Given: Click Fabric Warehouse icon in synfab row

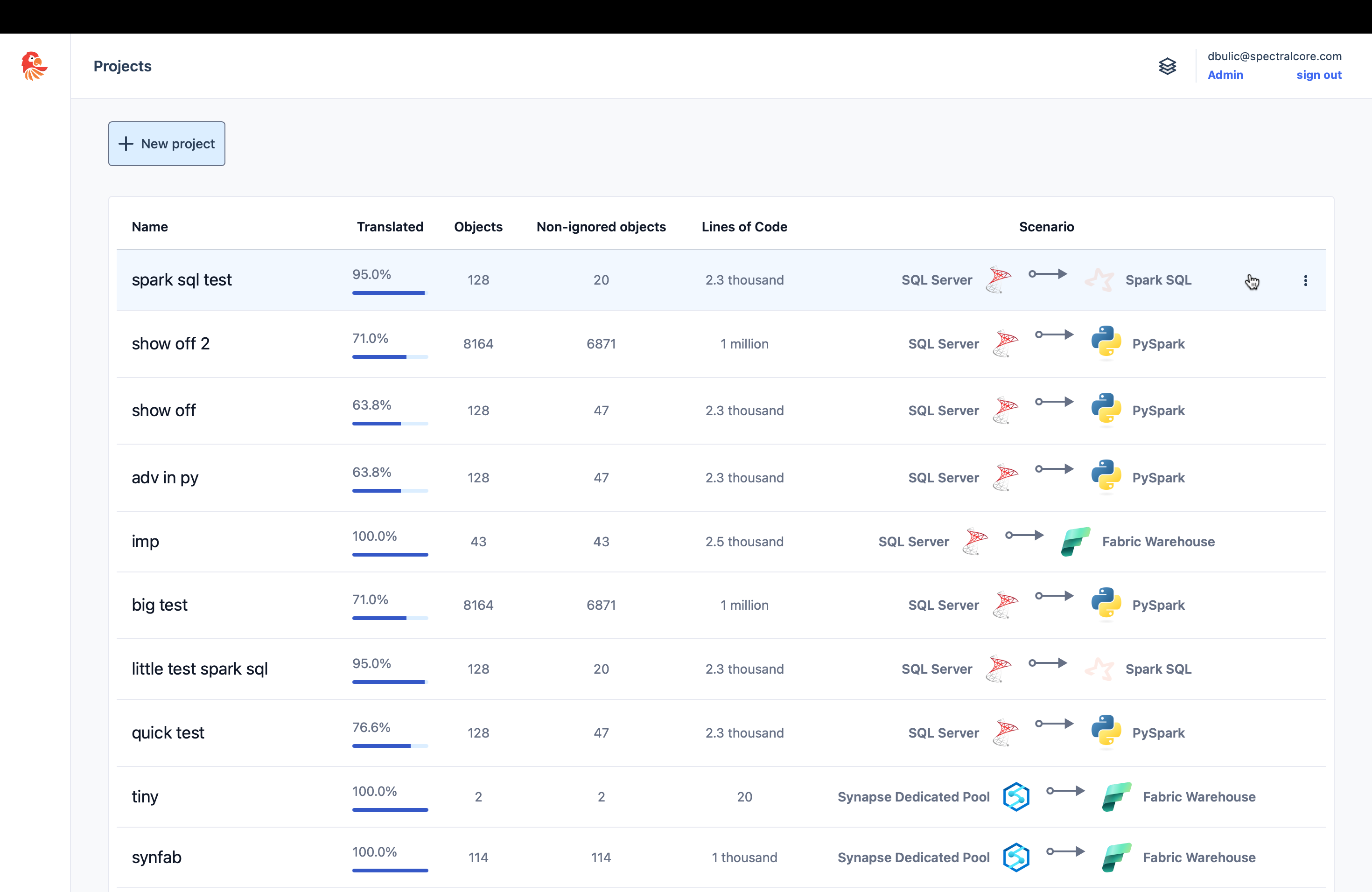Looking at the screenshot, I should click(1116, 857).
